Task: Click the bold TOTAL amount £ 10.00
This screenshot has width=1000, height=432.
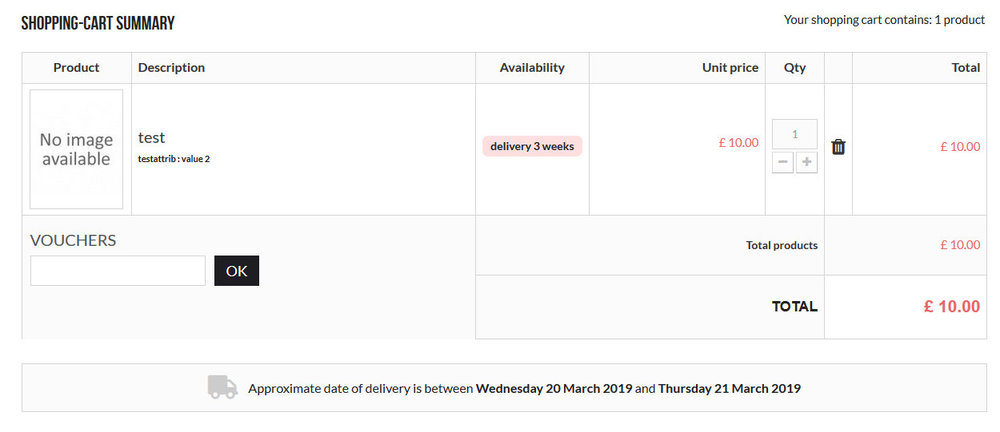Action: (952, 307)
